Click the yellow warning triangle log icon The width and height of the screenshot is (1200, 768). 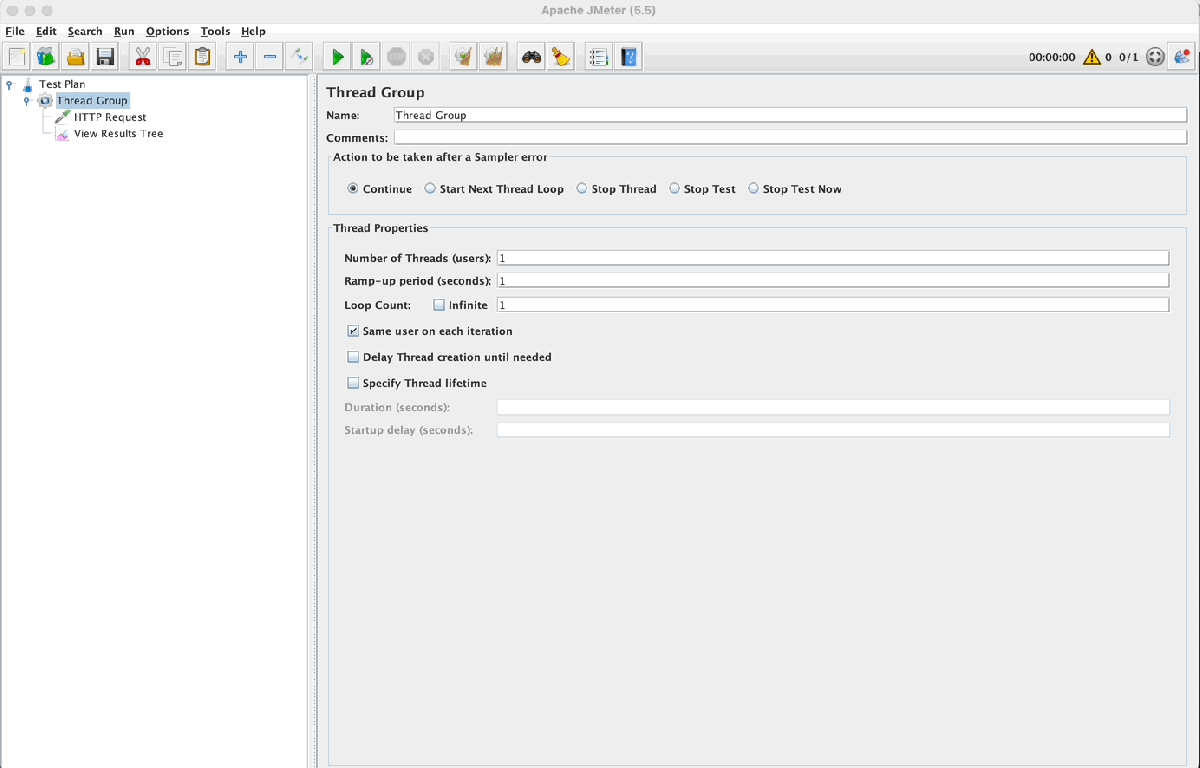click(x=1091, y=57)
